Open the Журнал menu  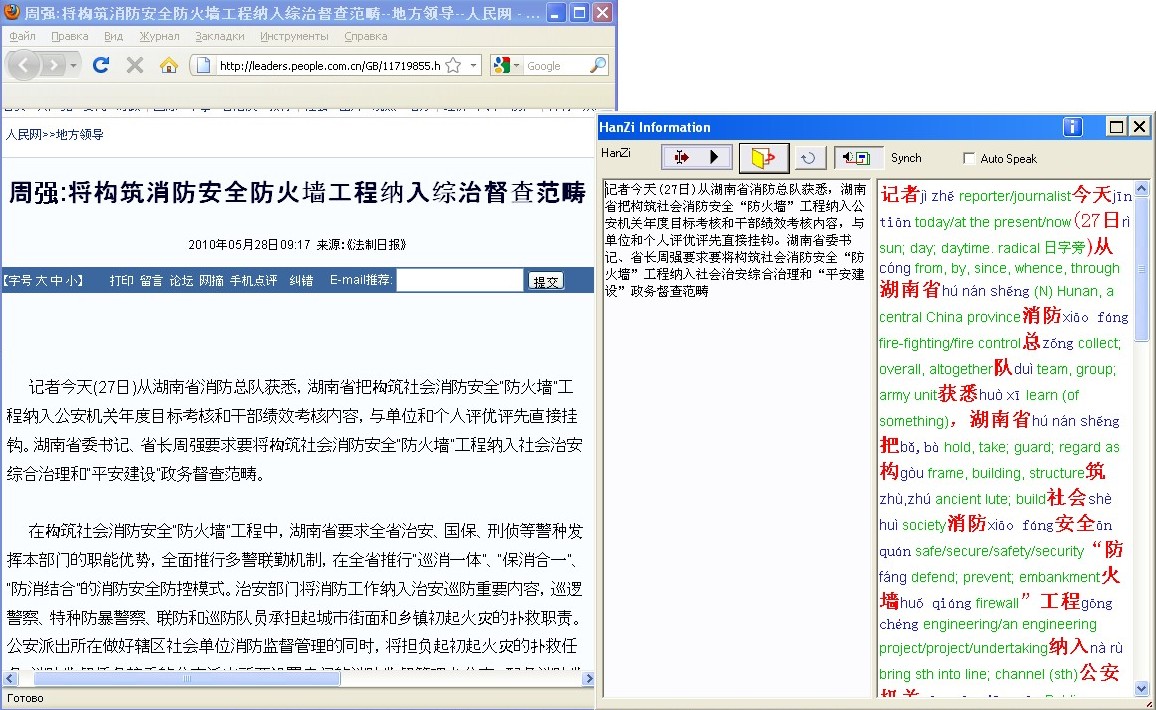pos(159,36)
